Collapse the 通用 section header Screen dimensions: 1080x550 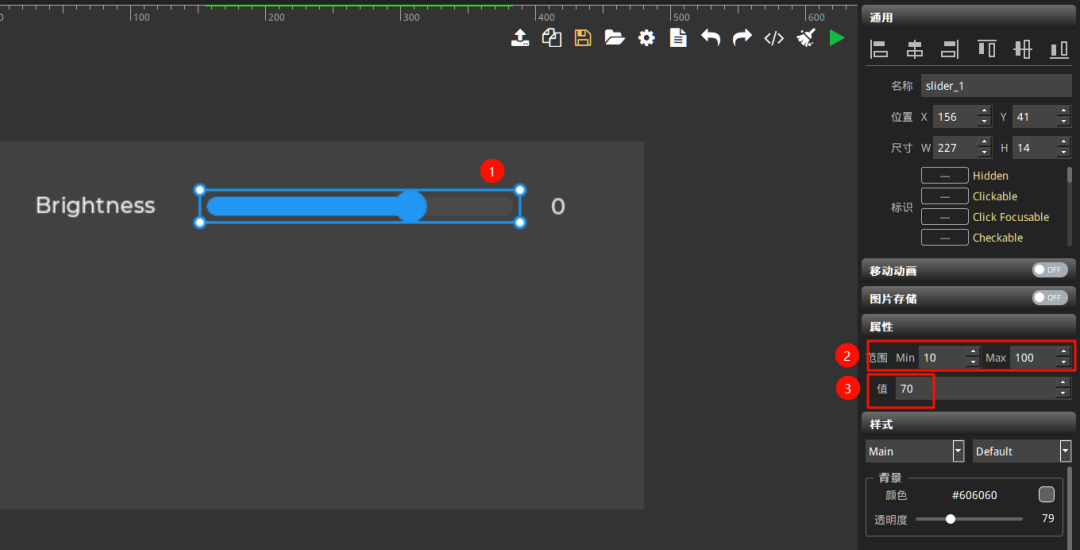coord(970,17)
